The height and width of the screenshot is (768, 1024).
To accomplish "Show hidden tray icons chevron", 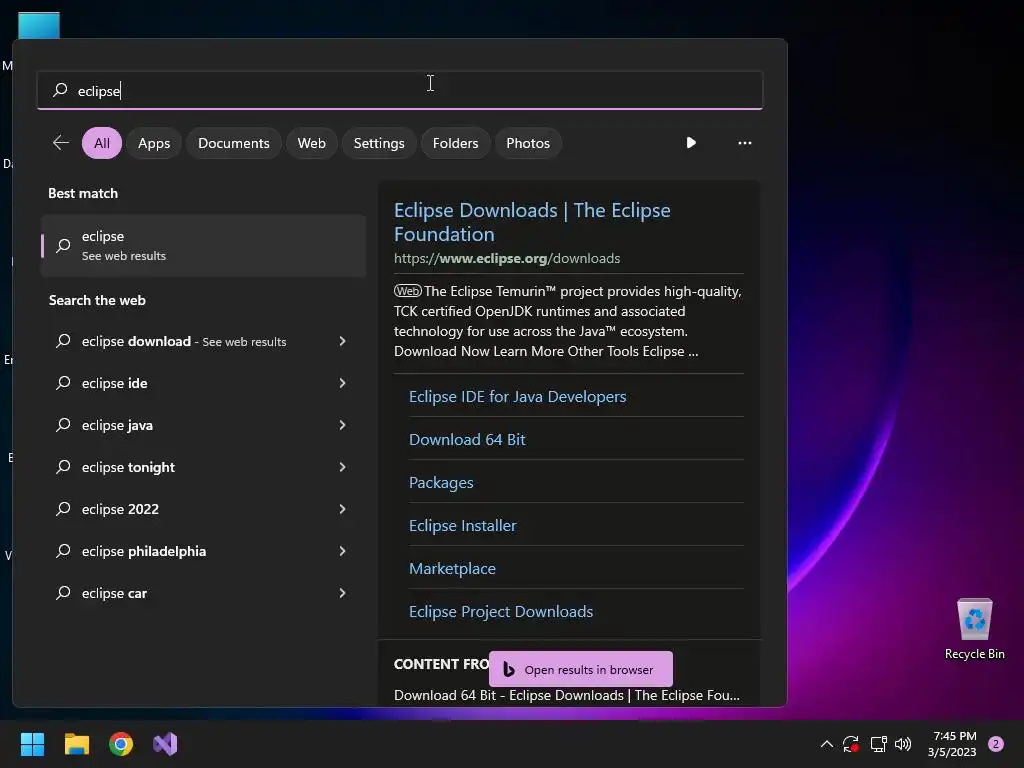I will click(x=826, y=744).
